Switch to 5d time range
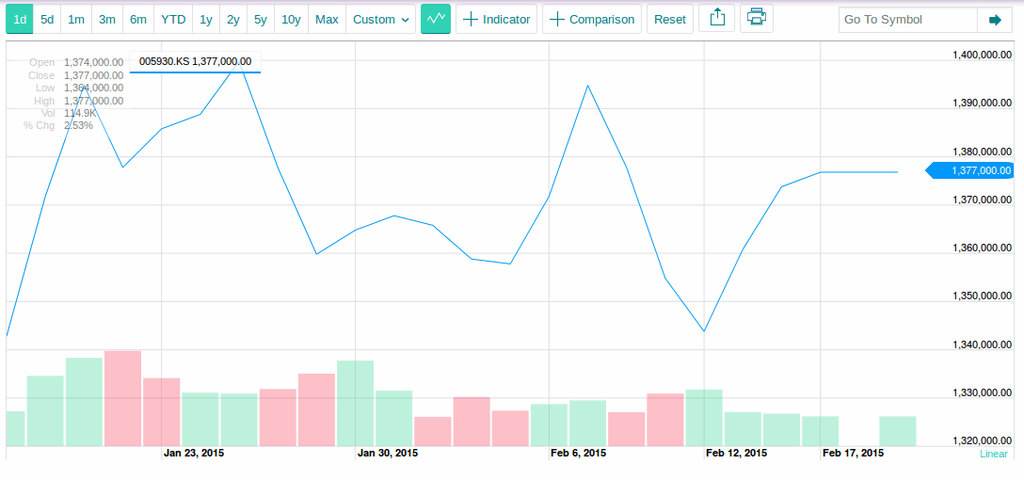The height and width of the screenshot is (480, 1024). 47,19
